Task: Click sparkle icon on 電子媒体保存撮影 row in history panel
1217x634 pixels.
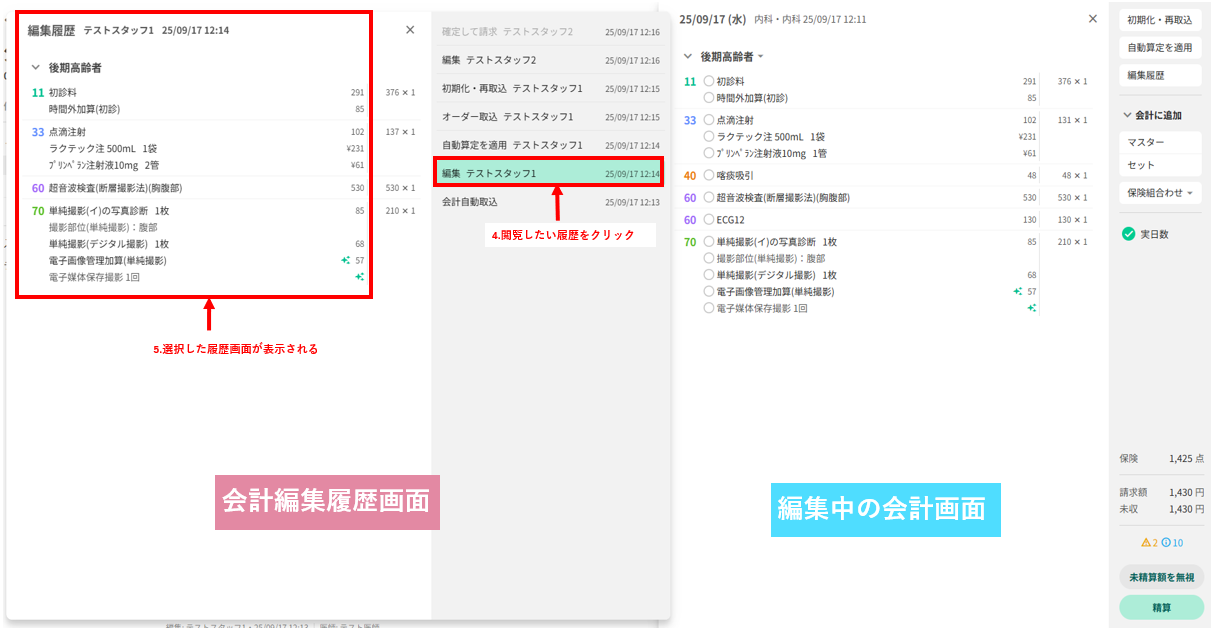Action: 359,277
